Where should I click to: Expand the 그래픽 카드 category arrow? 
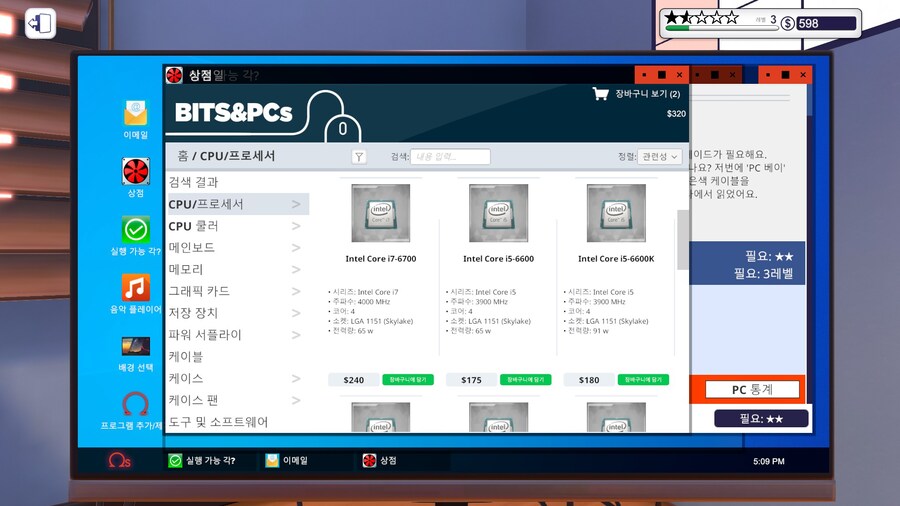coord(296,291)
